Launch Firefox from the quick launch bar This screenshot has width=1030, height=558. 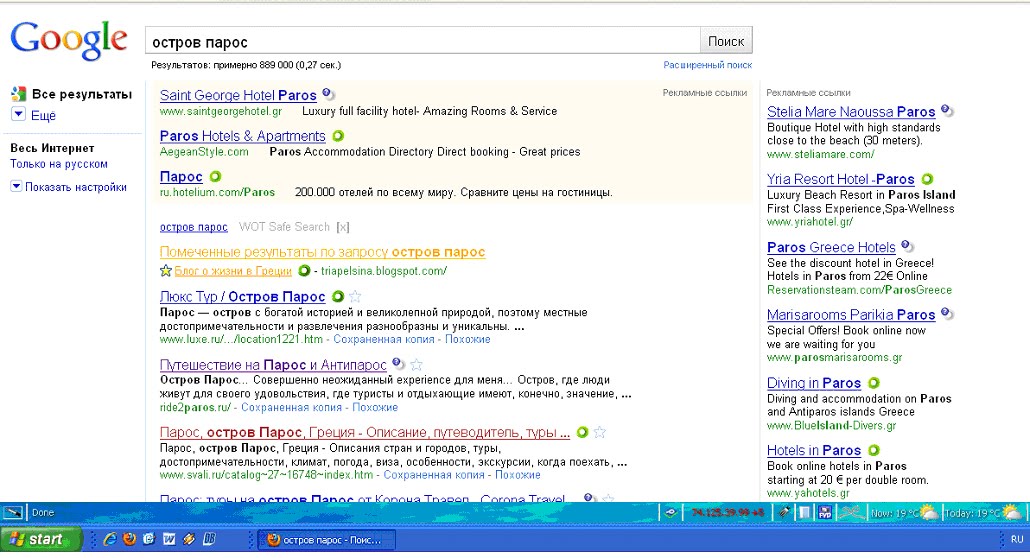tap(129, 539)
